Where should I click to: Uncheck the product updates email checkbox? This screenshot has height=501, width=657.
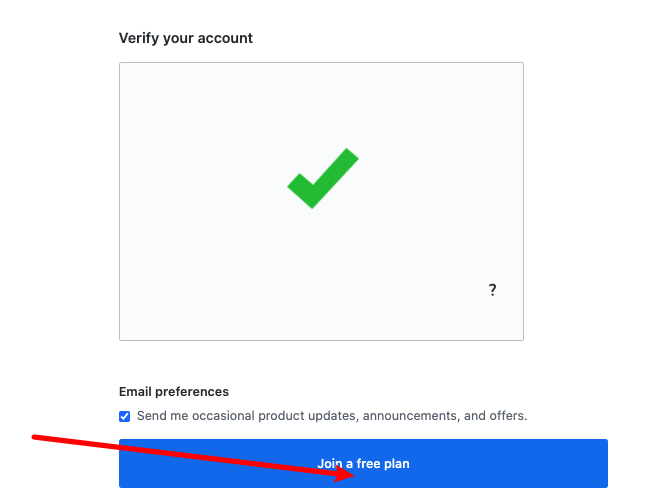coord(124,416)
